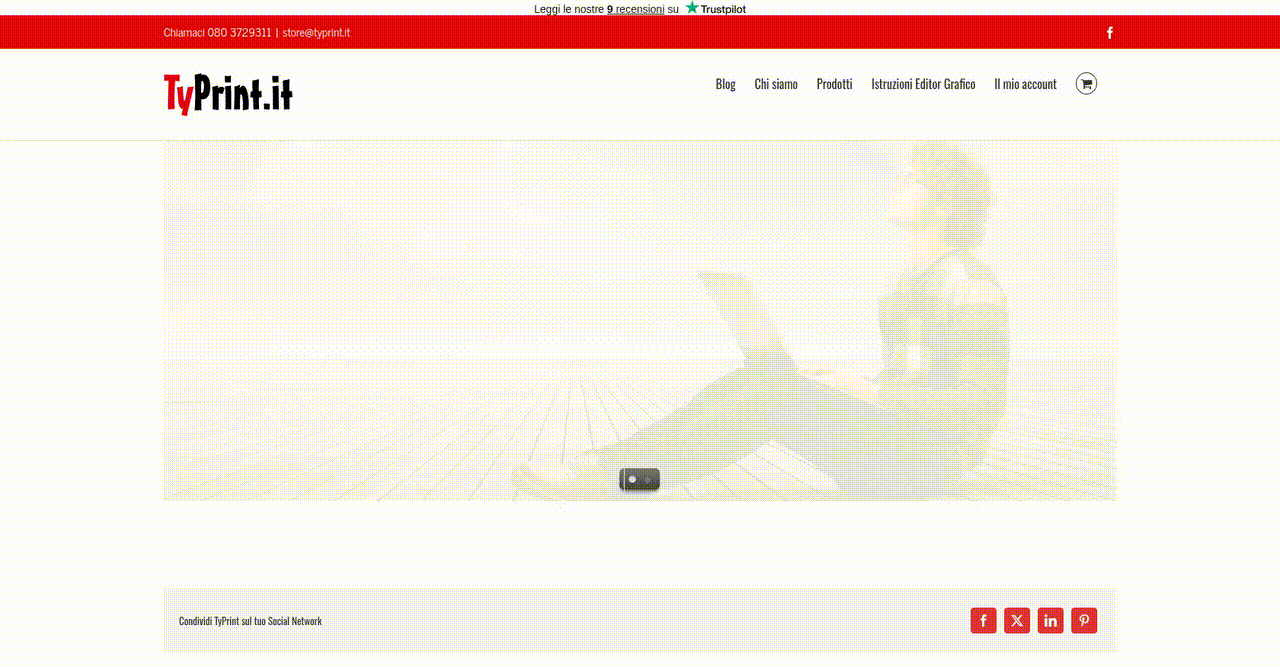
Task: Open the Blog menu item
Action: (x=725, y=84)
